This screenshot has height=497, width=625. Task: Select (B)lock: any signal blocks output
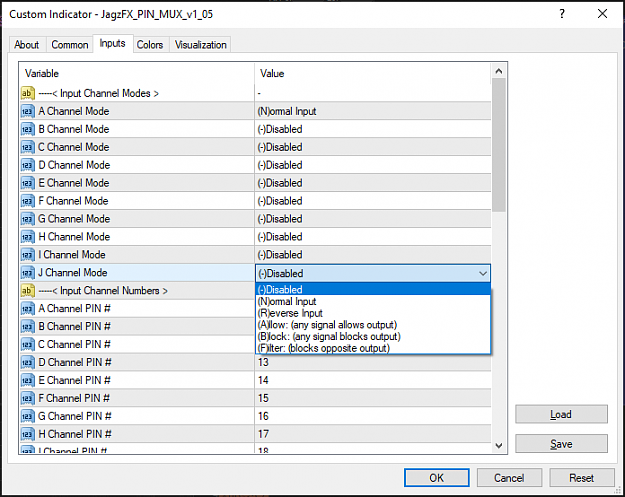(x=373, y=336)
